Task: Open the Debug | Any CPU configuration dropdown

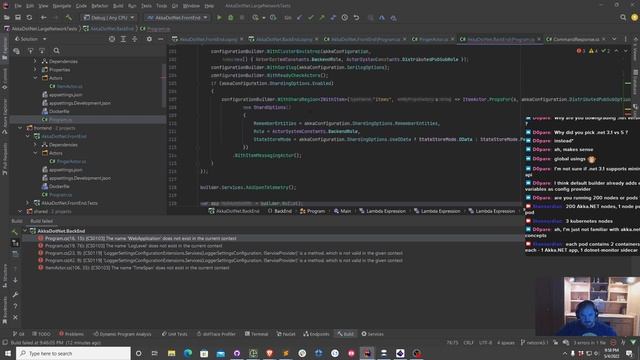Action: click(109, 18)
